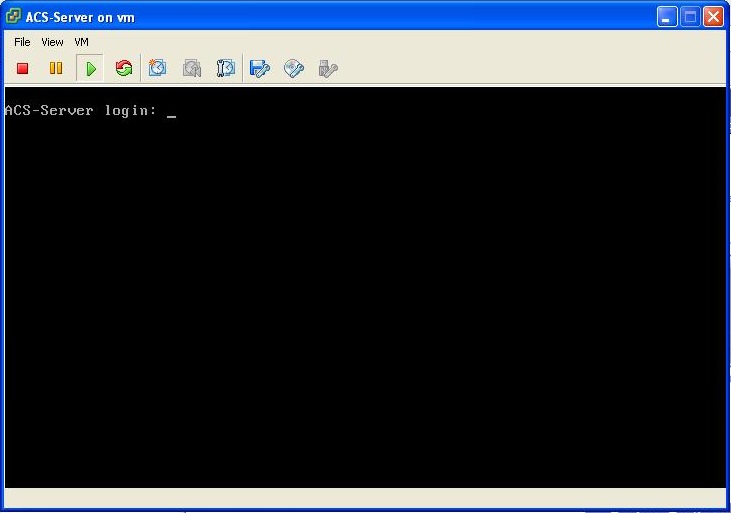Power on the VM with green play
The width and height of the screenshot is (731, 513).
[x=90, y=68]
